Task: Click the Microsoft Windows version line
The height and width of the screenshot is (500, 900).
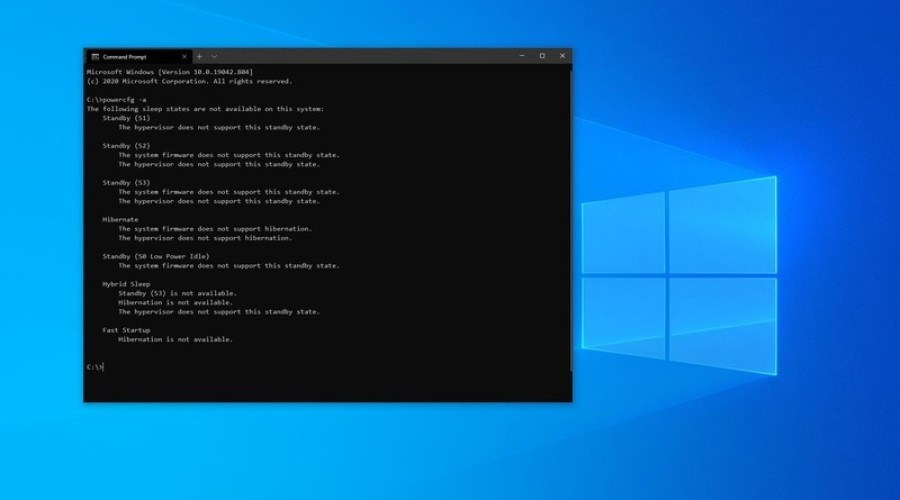Action: tap(170, 72)
